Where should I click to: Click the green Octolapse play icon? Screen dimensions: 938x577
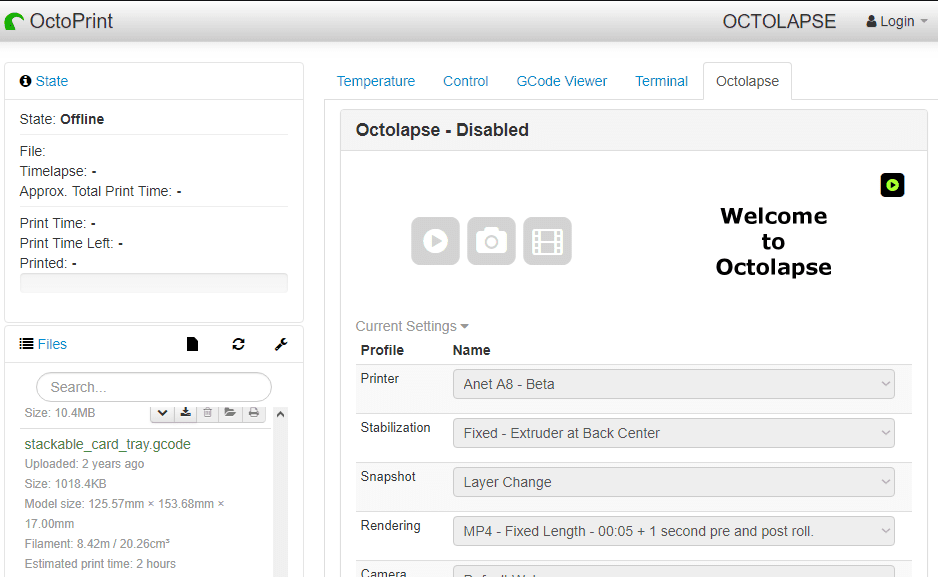892,185
